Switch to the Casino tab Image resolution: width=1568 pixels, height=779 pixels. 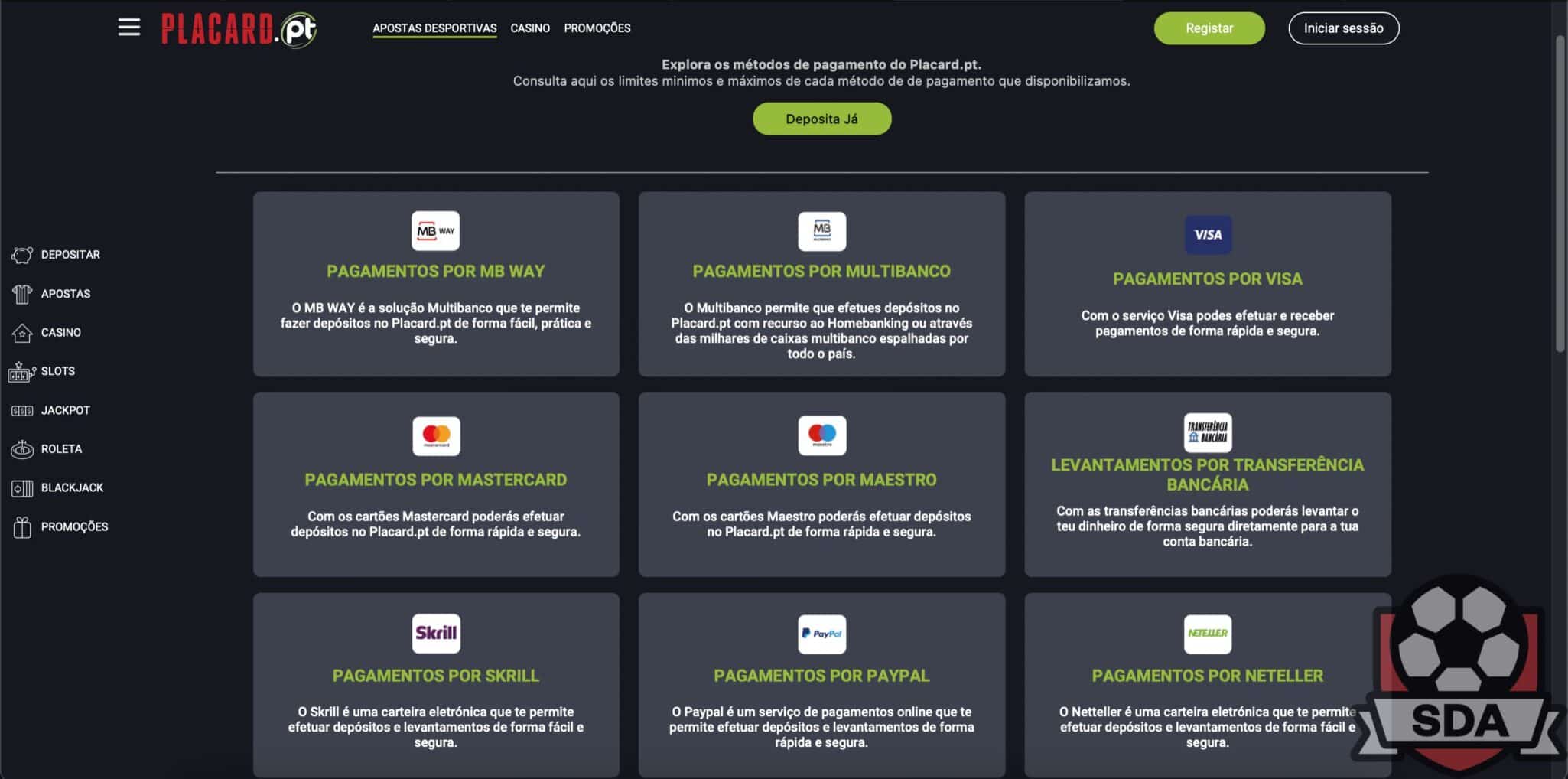coord(530,28)
